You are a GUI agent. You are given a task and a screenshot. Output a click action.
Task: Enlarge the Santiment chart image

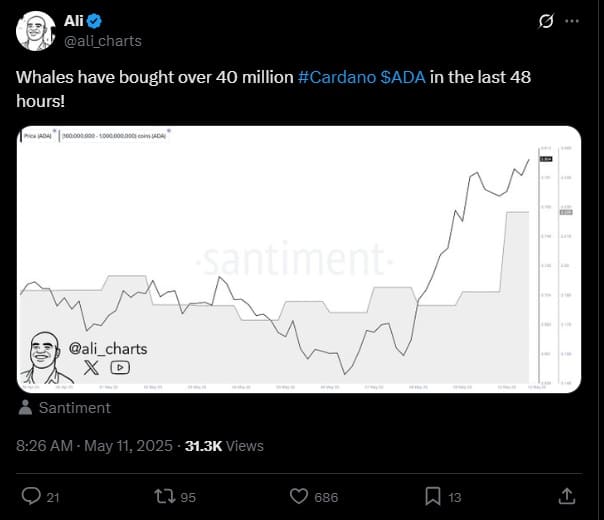click(299, 259)
